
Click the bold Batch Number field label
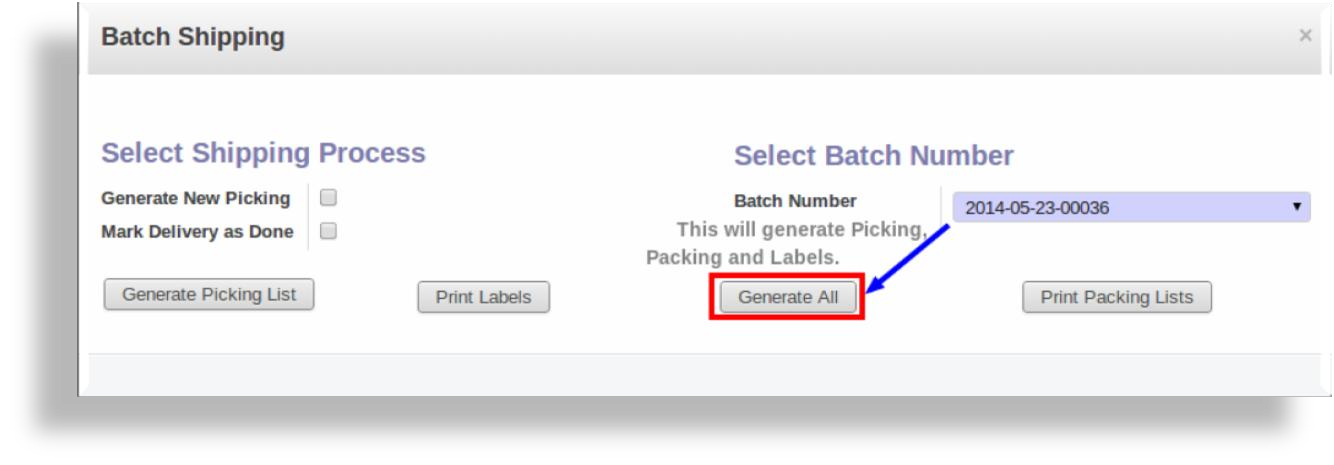click(795, 200)
